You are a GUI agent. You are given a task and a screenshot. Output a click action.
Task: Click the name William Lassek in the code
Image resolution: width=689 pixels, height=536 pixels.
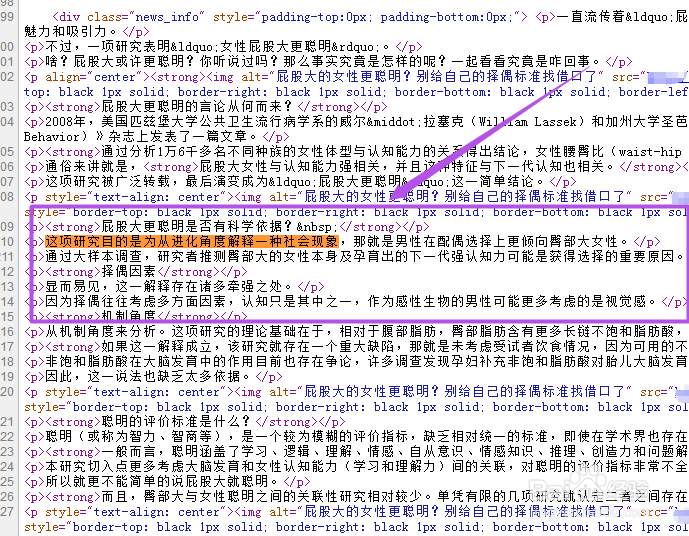(x=527, y=122)
